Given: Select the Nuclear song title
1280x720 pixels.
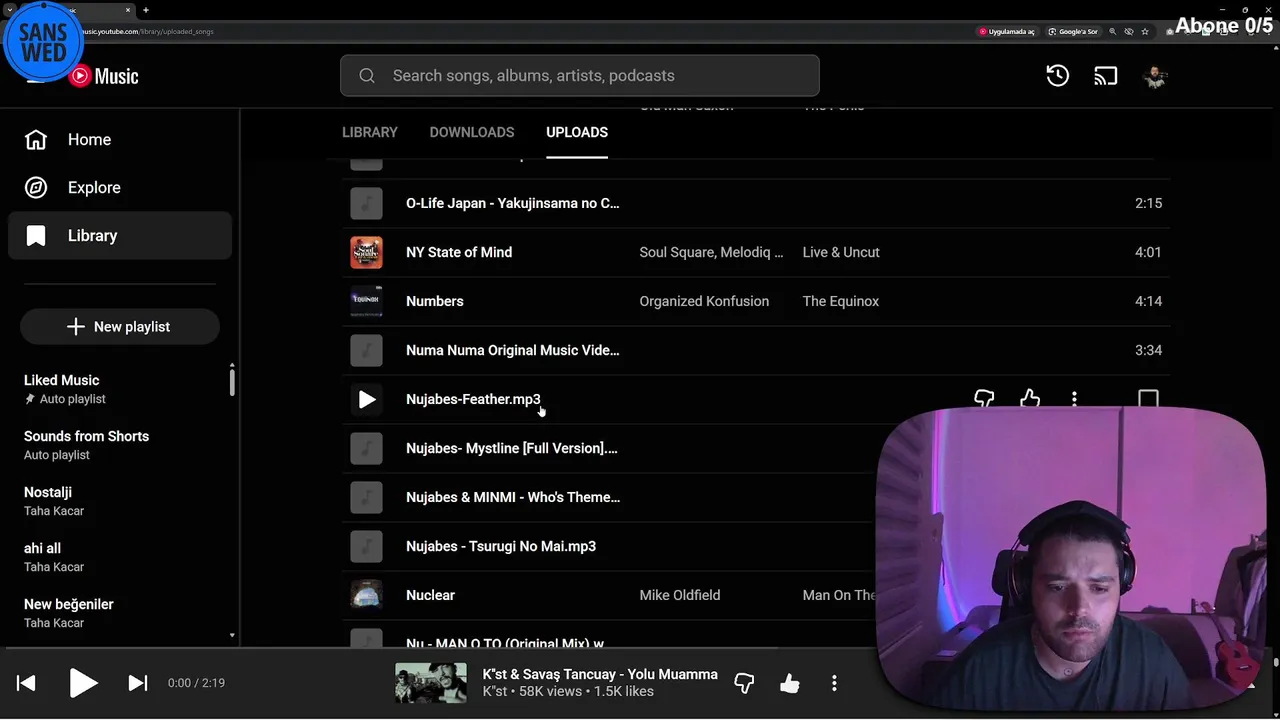Looking at the screenshot, I should [431, 595].
